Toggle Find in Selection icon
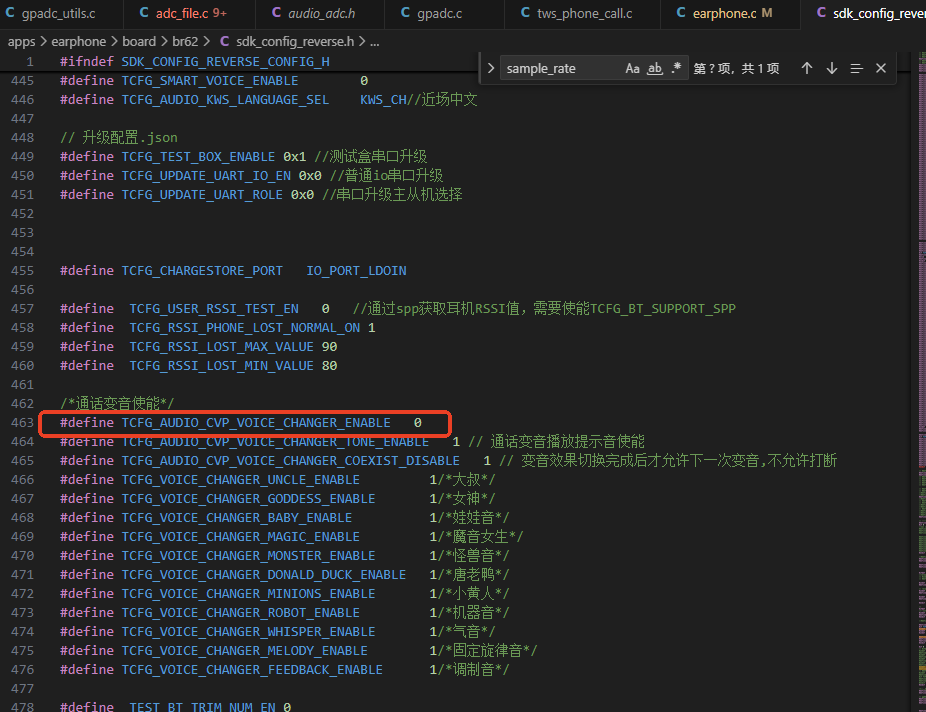This screenshot has height=712, width=926. (x=856, y=68)
